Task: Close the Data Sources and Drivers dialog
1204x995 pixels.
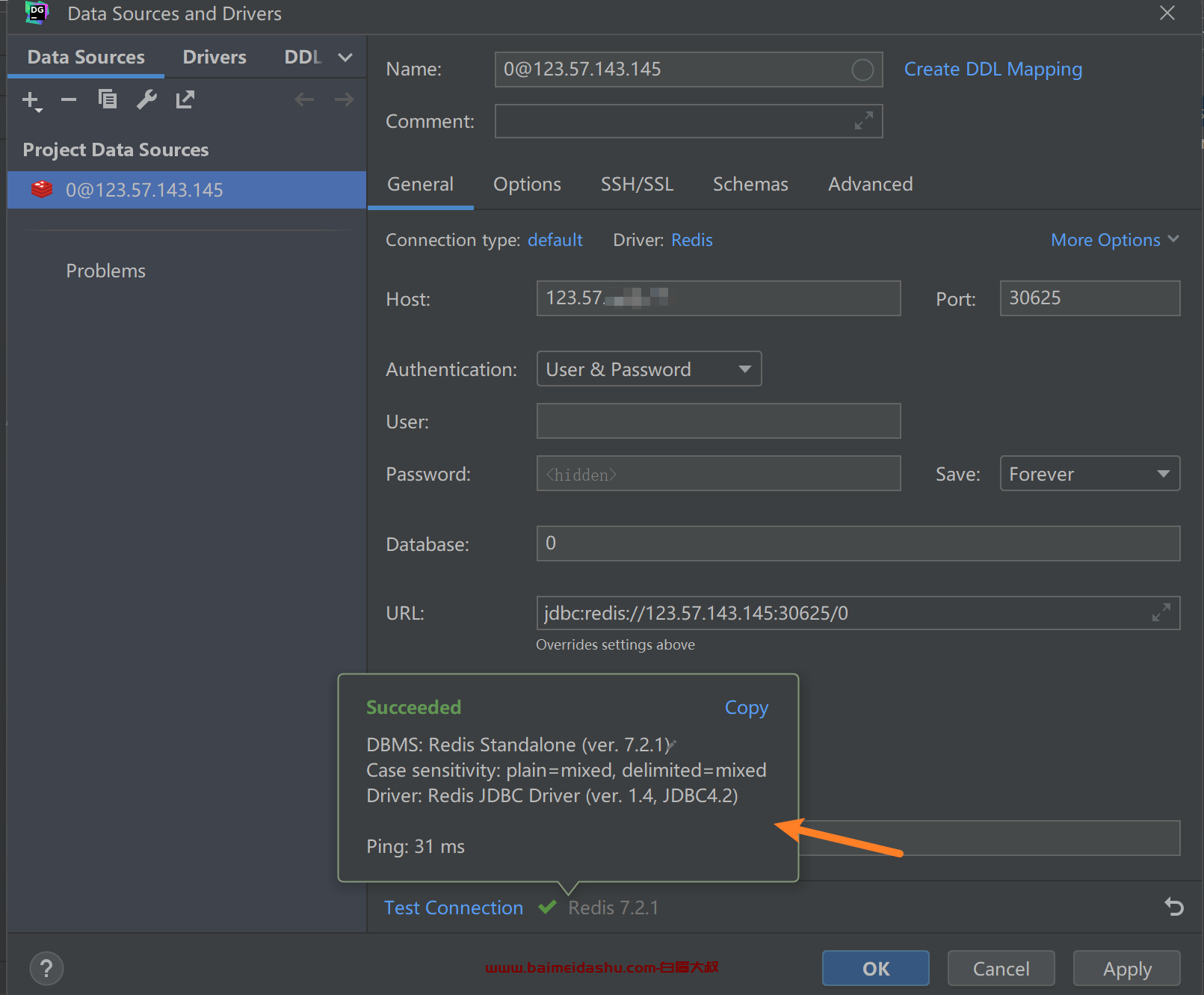Action: [1167, 13]
